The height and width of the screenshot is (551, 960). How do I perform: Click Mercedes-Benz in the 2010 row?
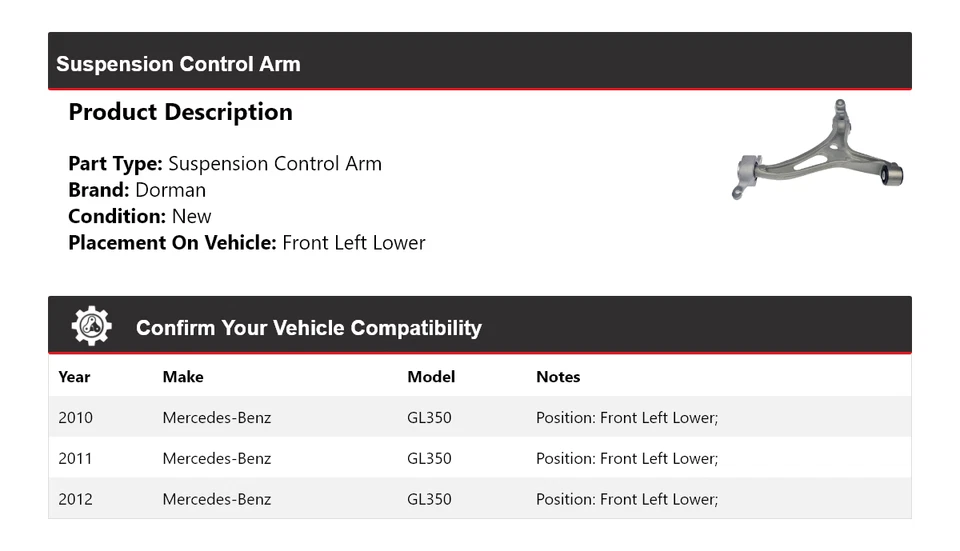(x=217, y=417)
